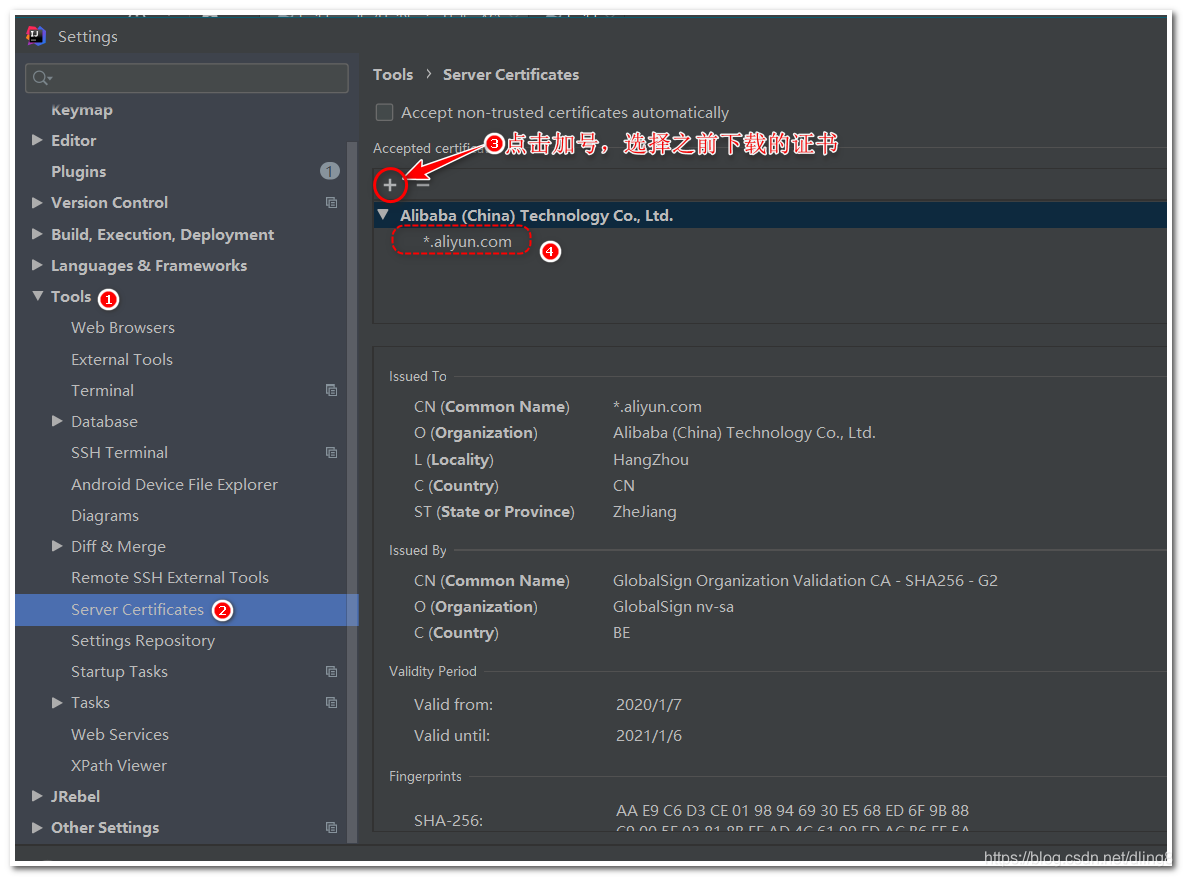Click the Startup Tasks project-level icon
Image resolution: width=1183 pixels, height=877 pixels.
pos(331,671)
